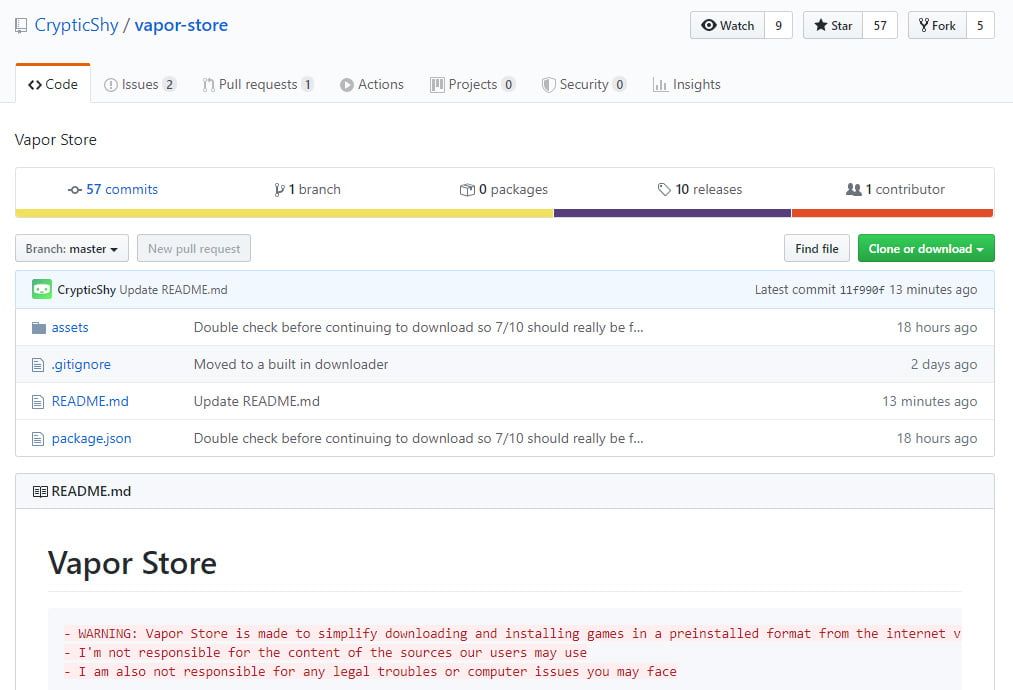Click the CrypticShy avatar in commit bar
The height and width of the screenshot is (690, 1013).
(42, 289)
